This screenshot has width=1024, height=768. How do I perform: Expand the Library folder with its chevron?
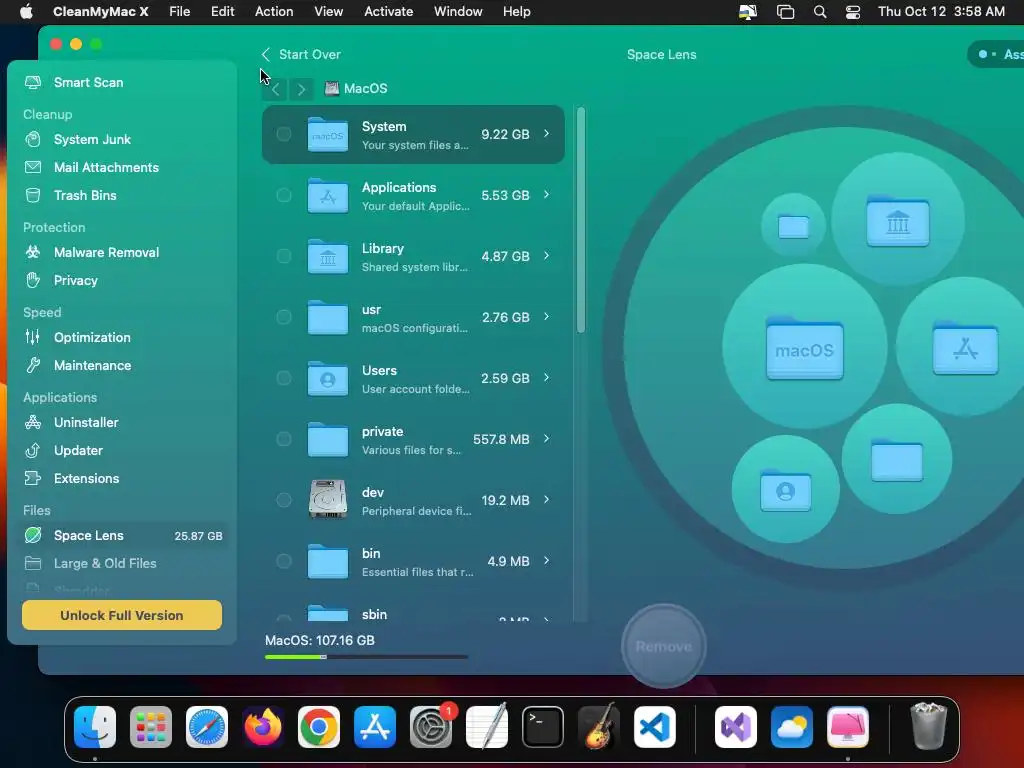pyautogui.click(x=547, y=256)
